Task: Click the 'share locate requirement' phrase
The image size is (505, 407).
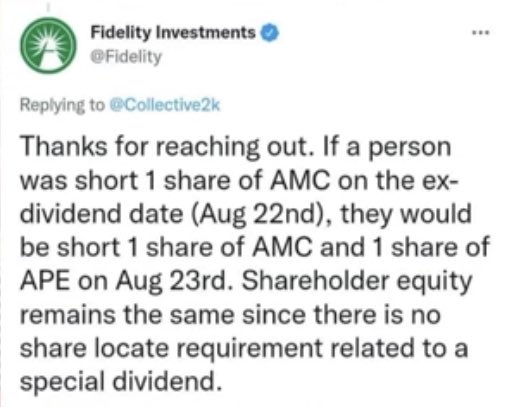Action: 171,348
